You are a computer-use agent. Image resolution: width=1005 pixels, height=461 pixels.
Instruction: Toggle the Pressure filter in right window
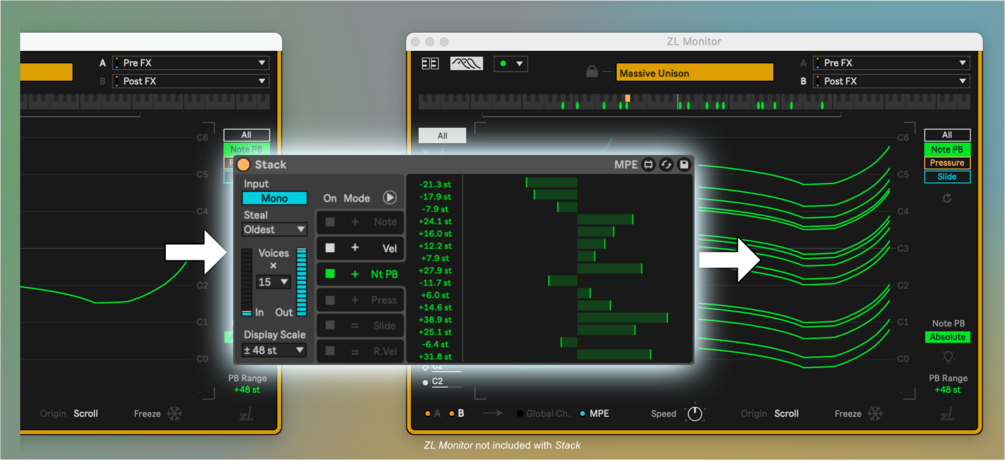(x=947, y=163)
